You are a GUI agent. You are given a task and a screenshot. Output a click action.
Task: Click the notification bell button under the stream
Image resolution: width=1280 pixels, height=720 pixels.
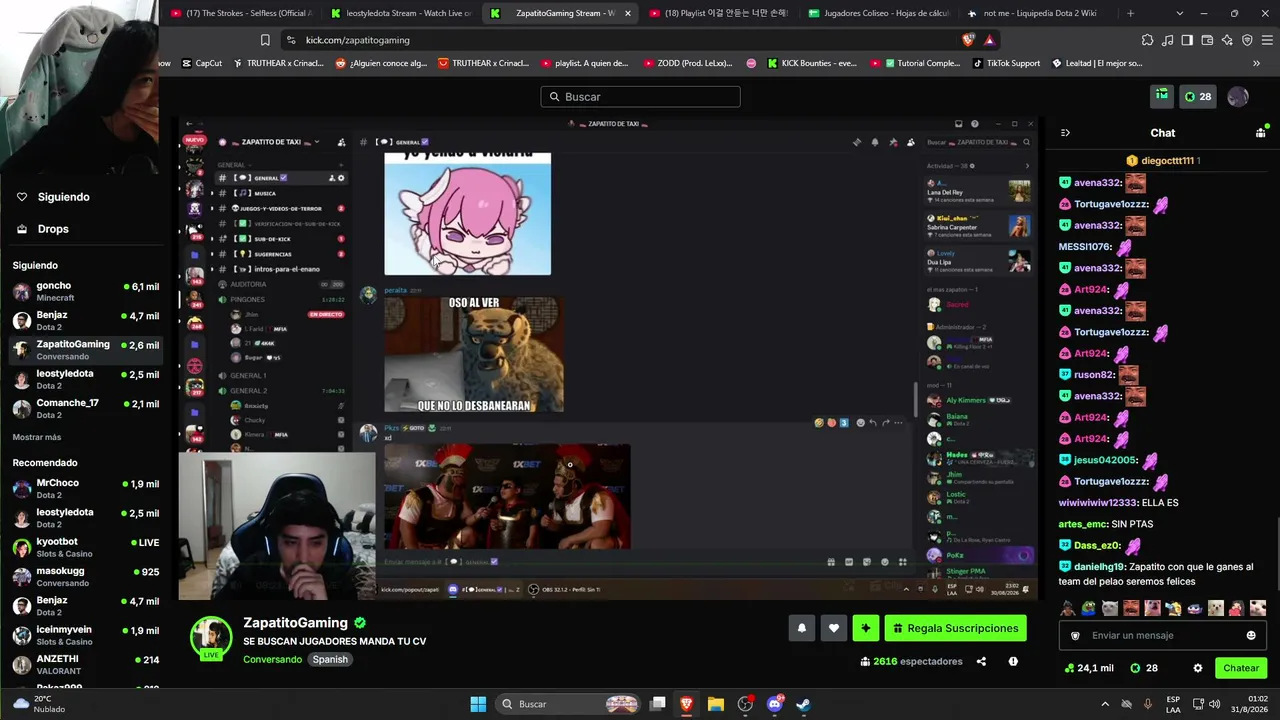[x=801, y=628]
